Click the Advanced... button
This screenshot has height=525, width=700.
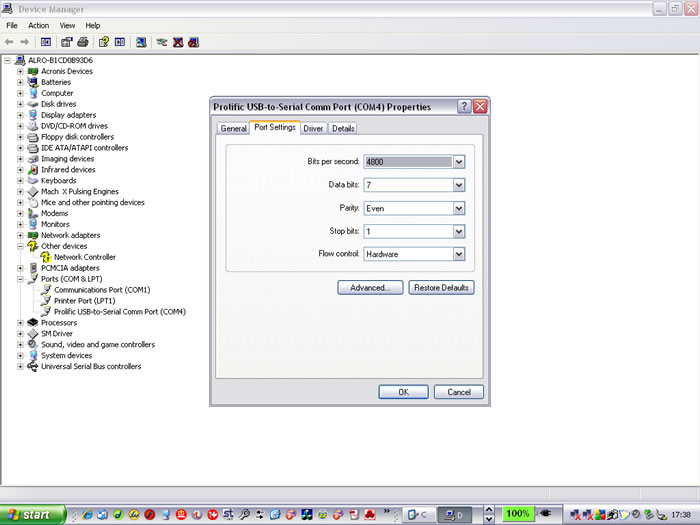(x=370, y=288)
